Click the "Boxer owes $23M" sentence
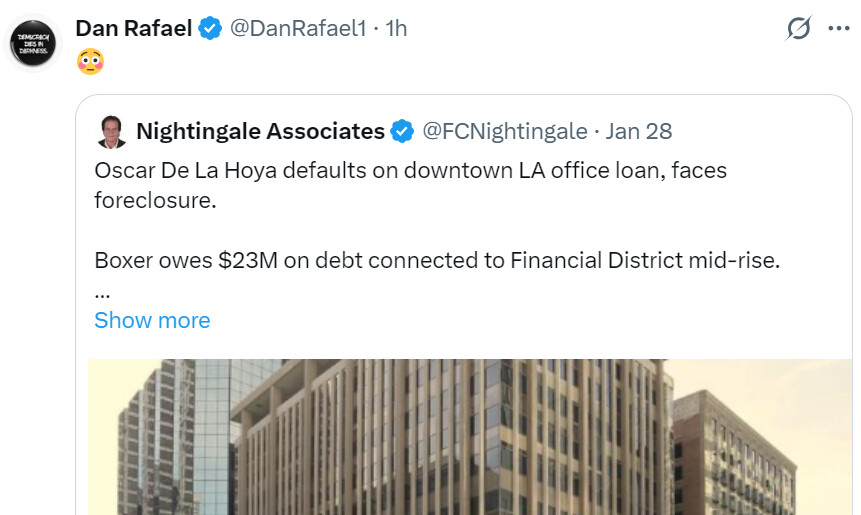The height and width of the screenshot is (515, 861). 436,260
